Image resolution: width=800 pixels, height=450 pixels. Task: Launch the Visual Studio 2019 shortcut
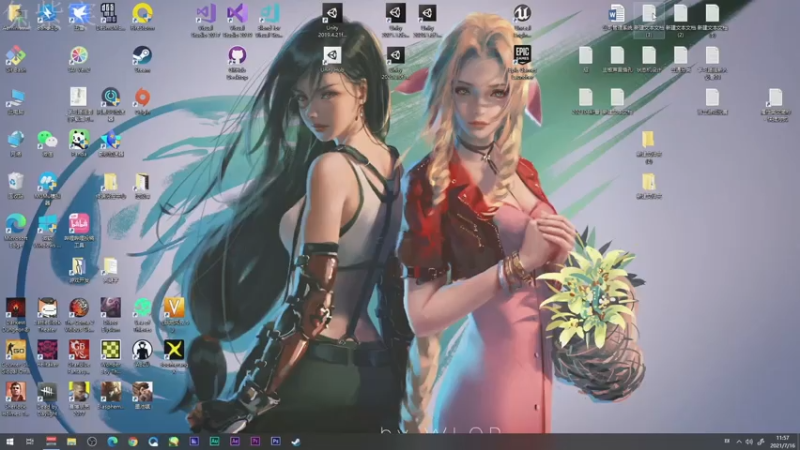point(237,20)
